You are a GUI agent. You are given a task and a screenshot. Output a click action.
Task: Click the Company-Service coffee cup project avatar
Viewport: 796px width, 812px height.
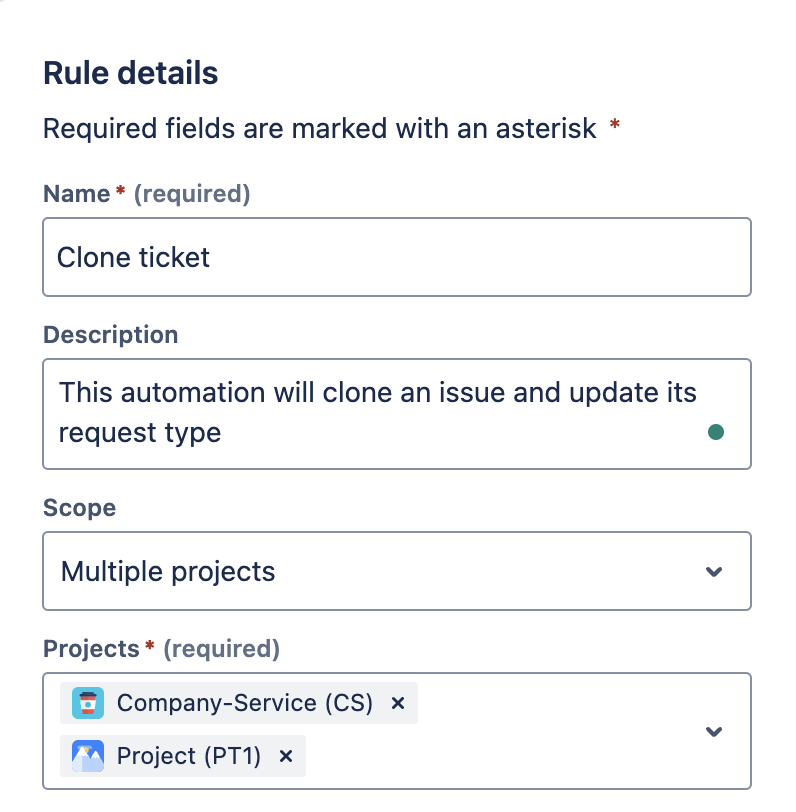[88, 703]
